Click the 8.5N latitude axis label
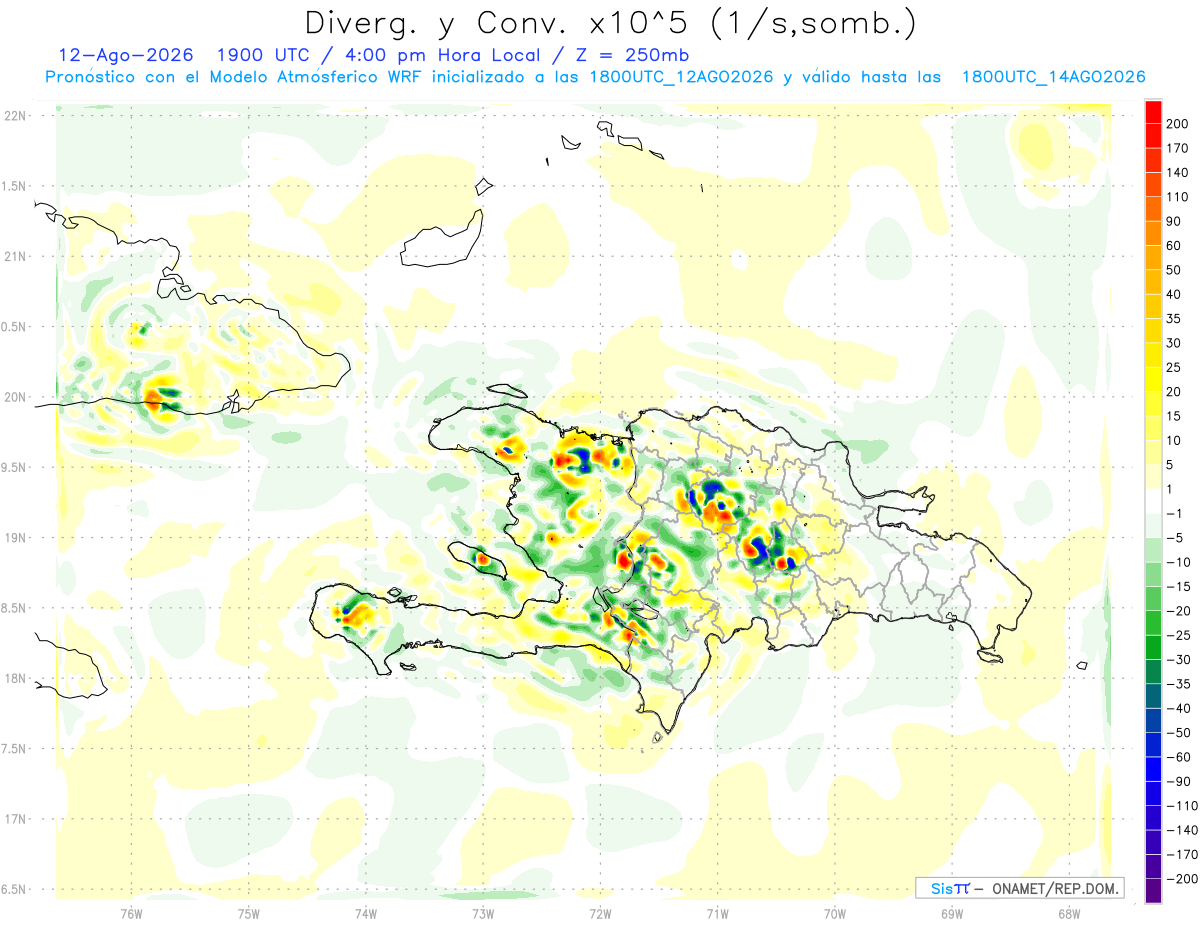Viewport: 1200px width, 927px height. pos(14,608)
